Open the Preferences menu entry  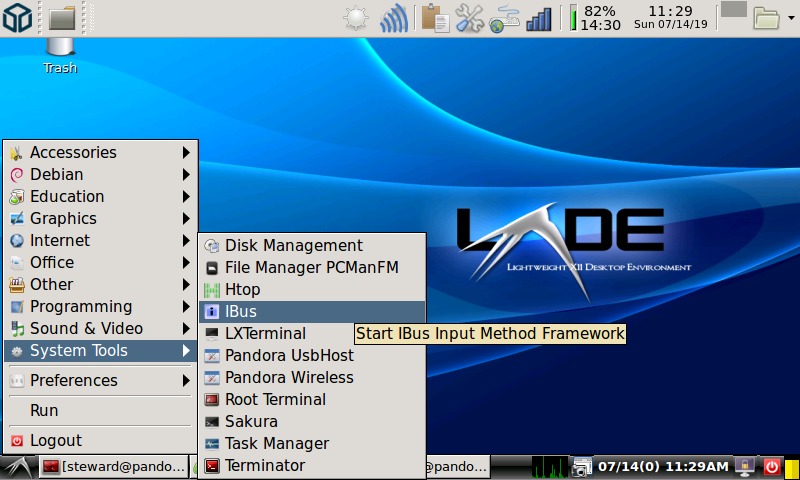point(100,380)
